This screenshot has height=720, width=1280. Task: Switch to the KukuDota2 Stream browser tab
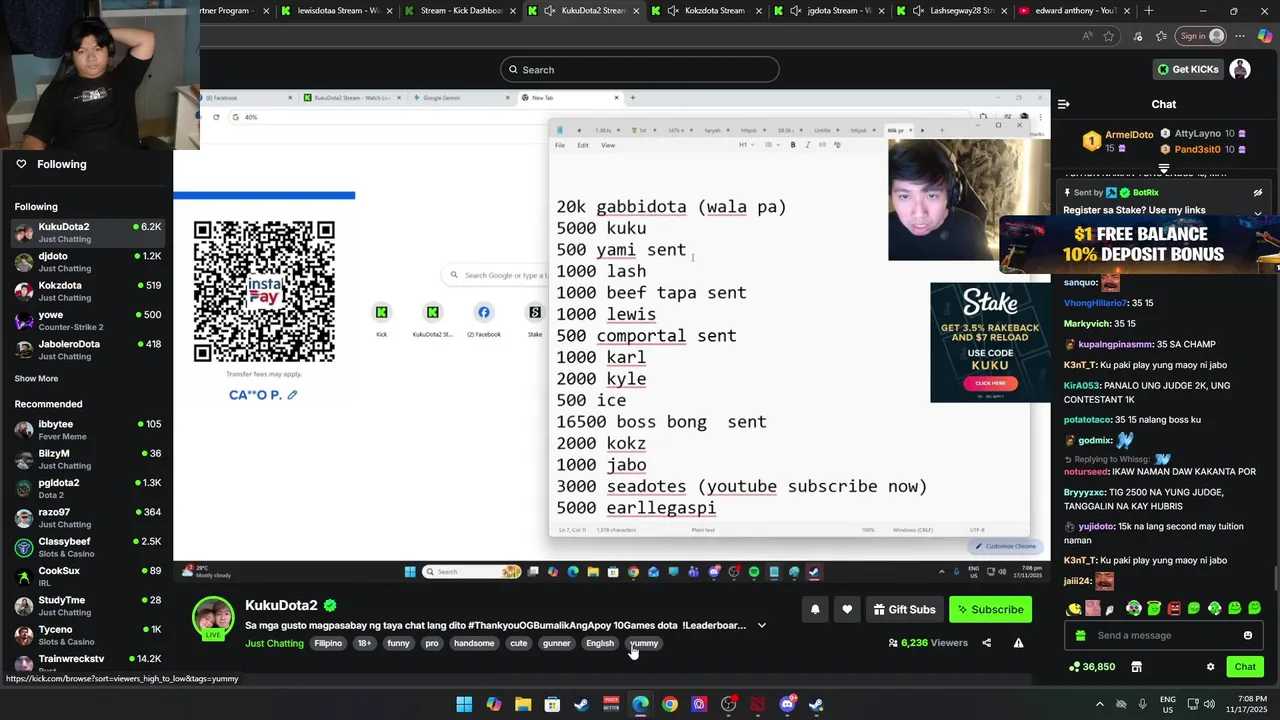(585, 11)
